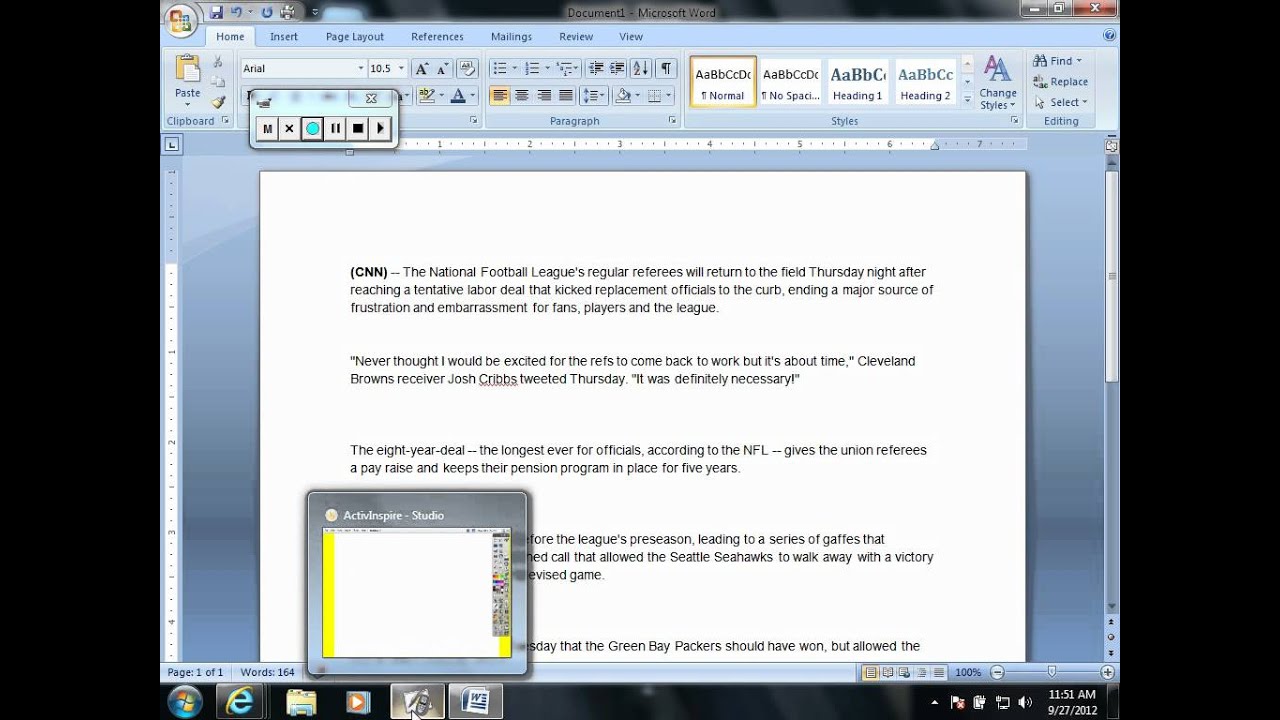
Task: Go to the Review tab
Action: point(576,37)
